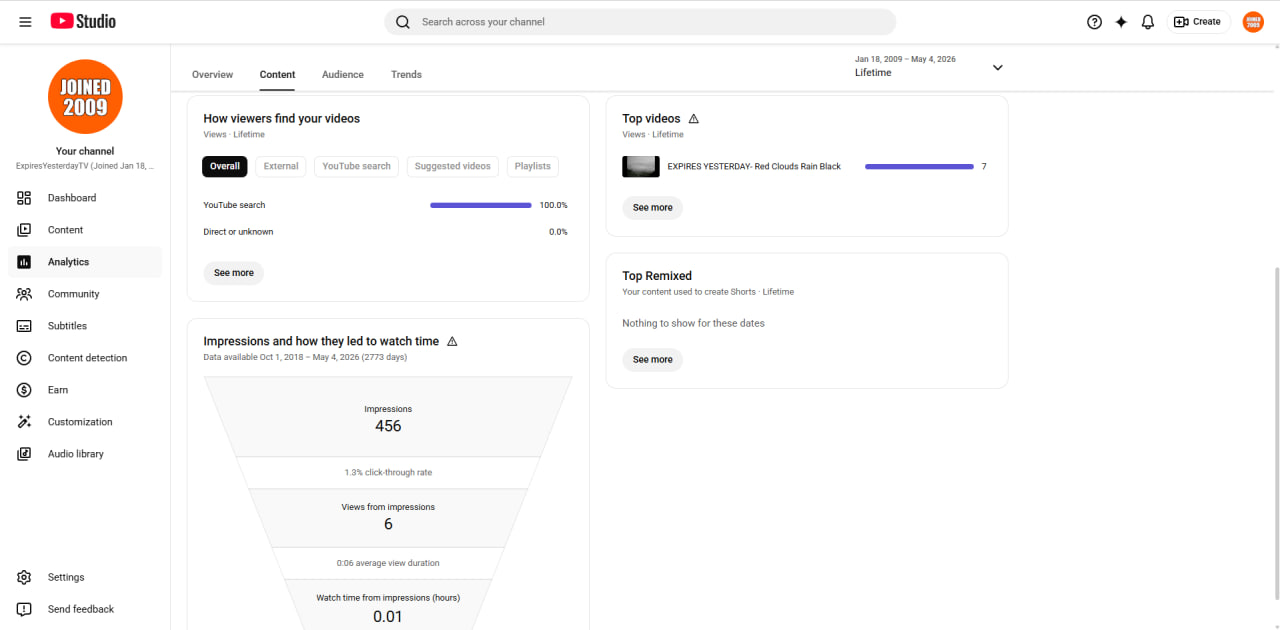Open the Trends tab
The width and height of the screenshot is (1280, 630).
point(406,74)
